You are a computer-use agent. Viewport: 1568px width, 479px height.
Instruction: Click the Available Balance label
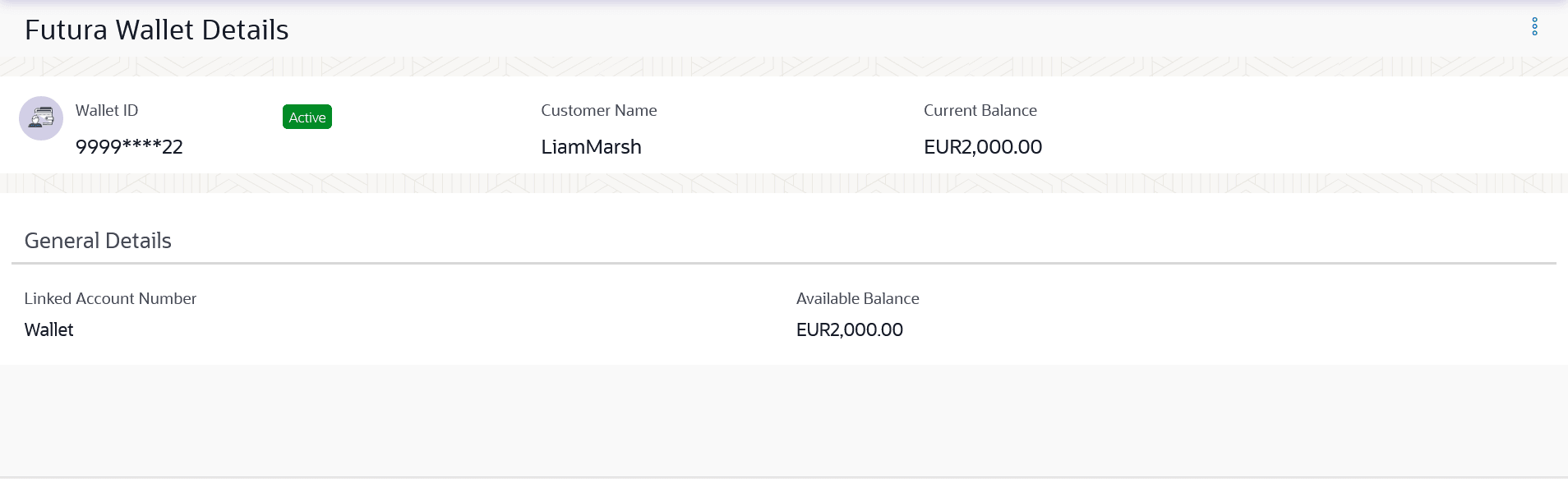(857, 298)
